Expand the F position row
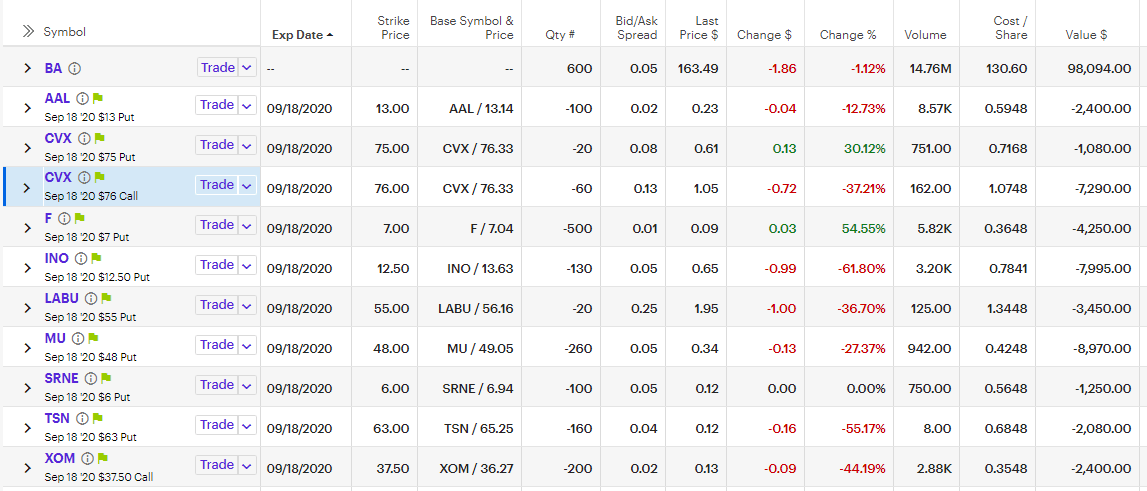 [28, 228]
